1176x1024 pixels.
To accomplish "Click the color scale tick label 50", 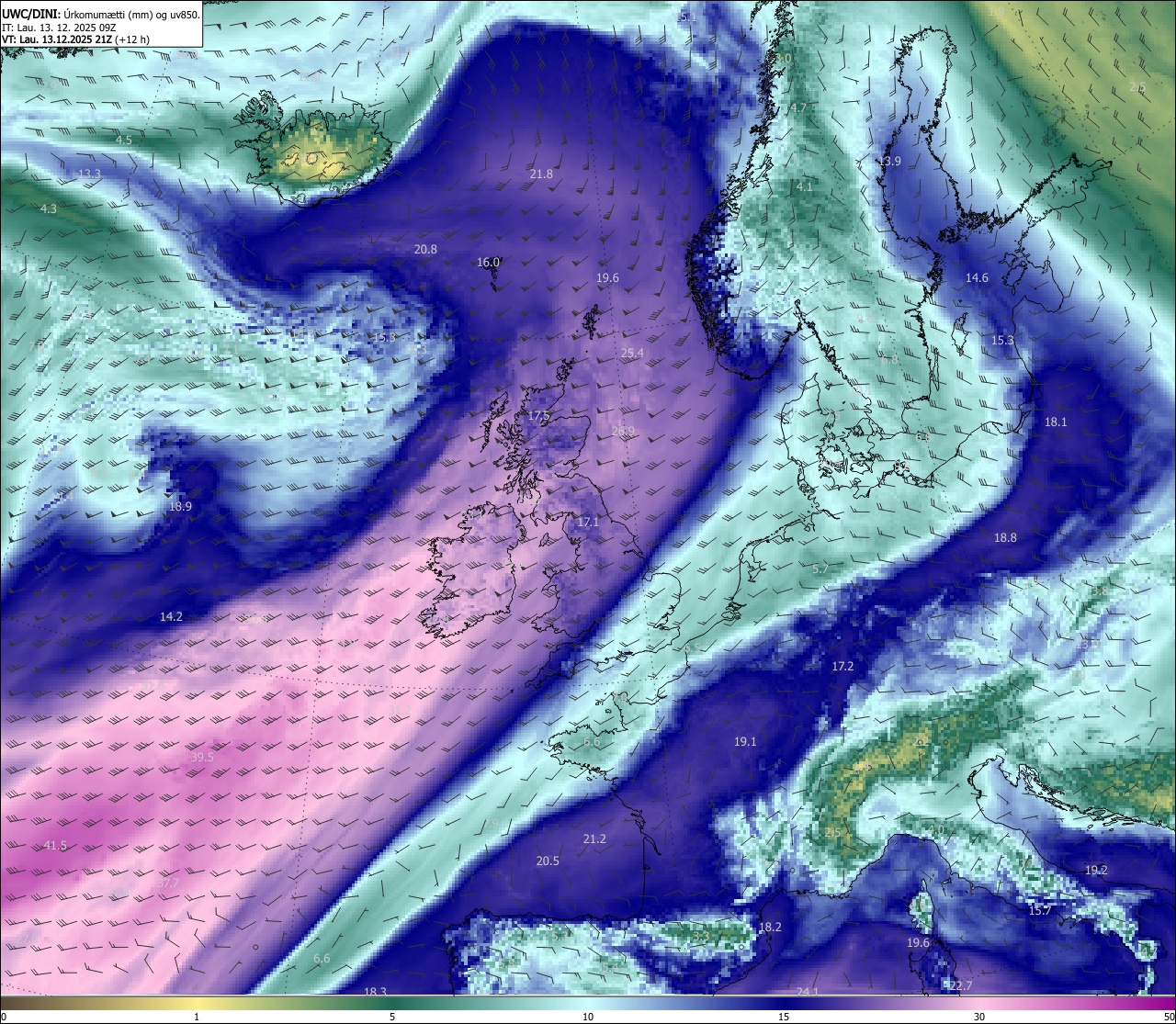I will pos(1169,1017).
